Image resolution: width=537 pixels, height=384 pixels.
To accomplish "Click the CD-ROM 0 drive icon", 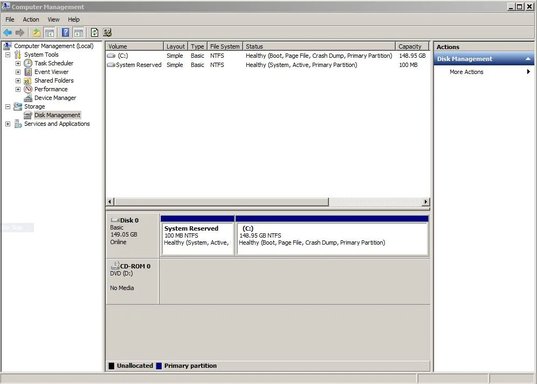I will pos(115,265).
